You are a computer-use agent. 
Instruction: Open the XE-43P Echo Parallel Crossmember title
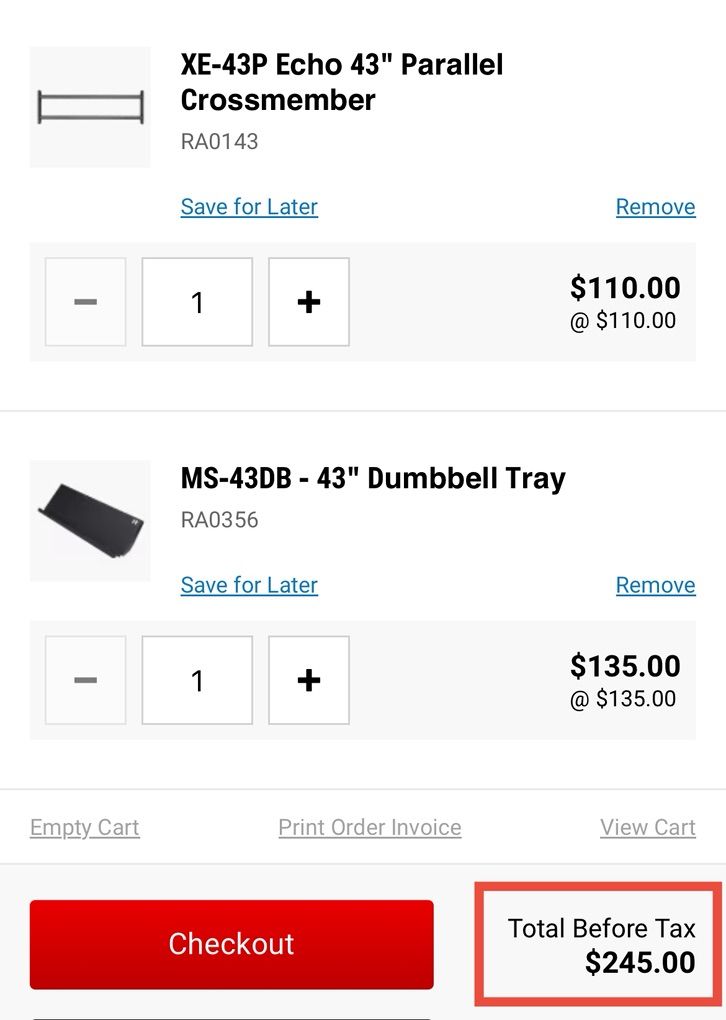click(342, 82)
